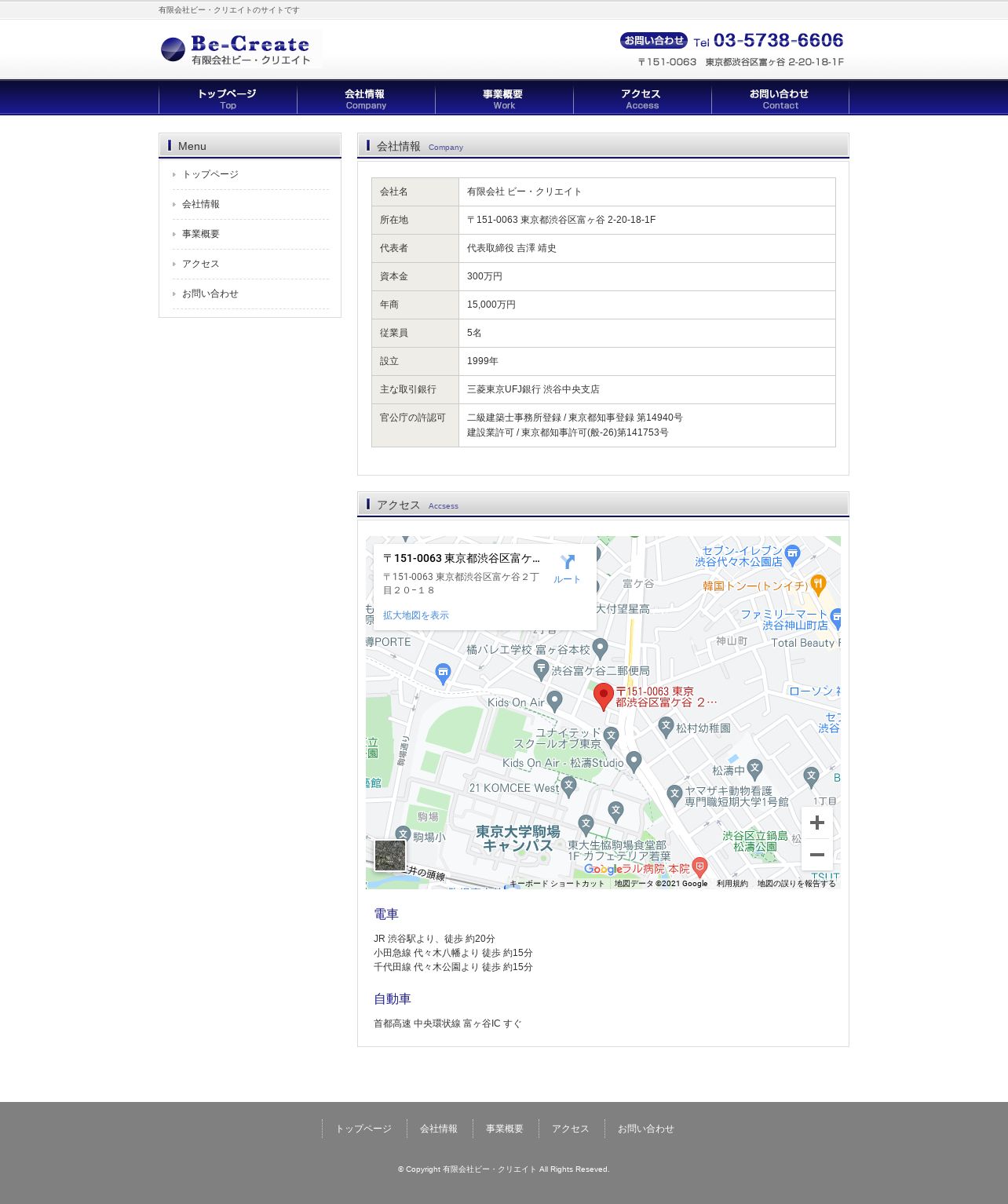1008x1204 pixels.
Task: Click the footer アクセス link
Action: pyautogui.click(x=571, y=1129)
